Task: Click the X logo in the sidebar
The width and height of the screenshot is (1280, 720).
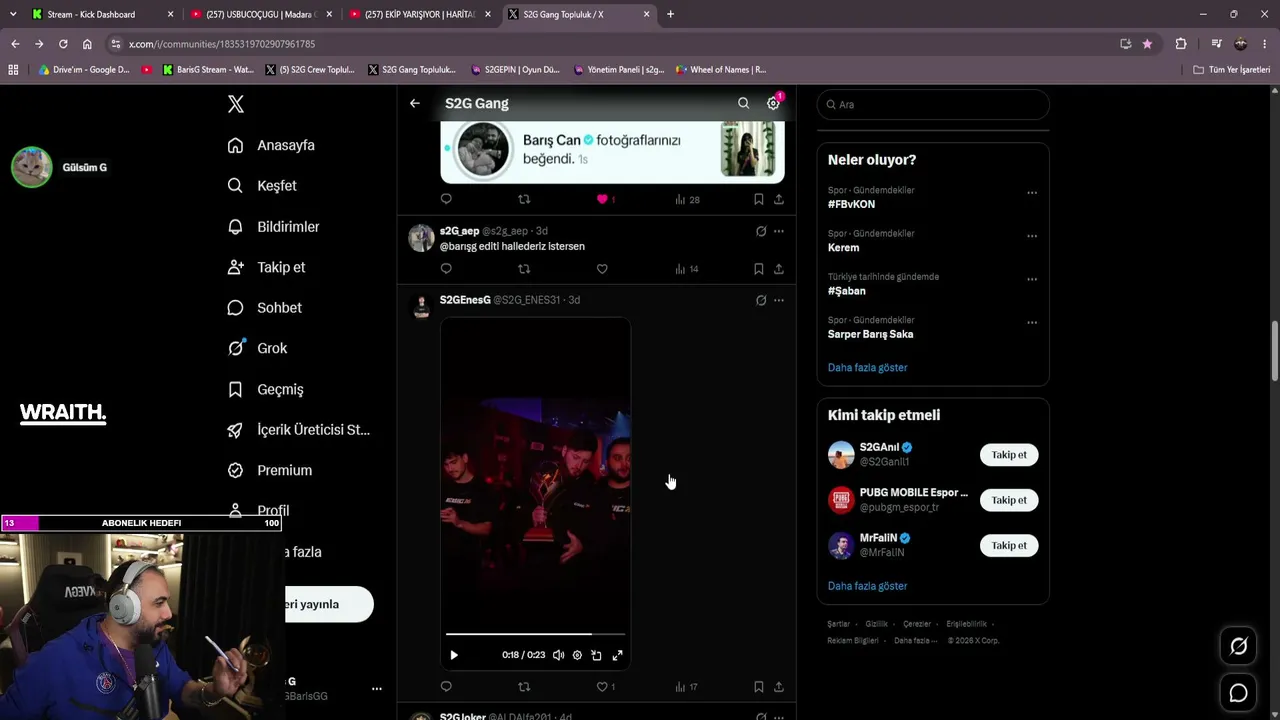Action: (236, 104)
